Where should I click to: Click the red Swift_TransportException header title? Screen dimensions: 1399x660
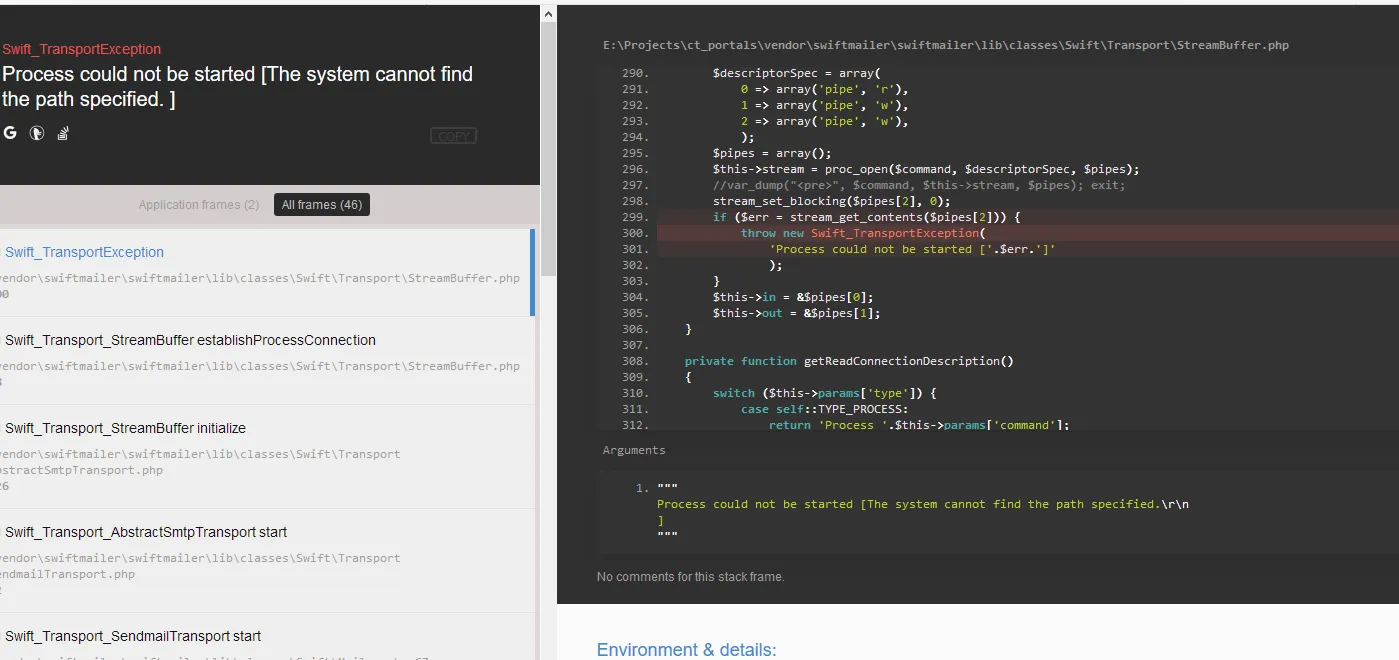click(x=82, y=49)
